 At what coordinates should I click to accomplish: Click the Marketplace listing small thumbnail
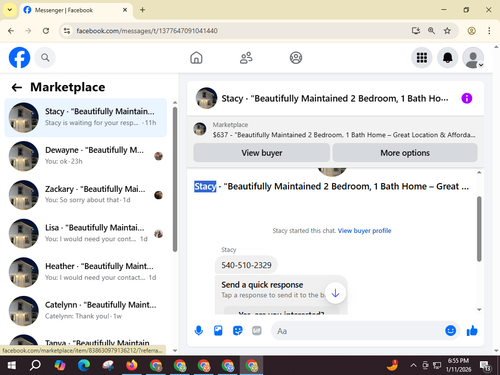point(200,129)
